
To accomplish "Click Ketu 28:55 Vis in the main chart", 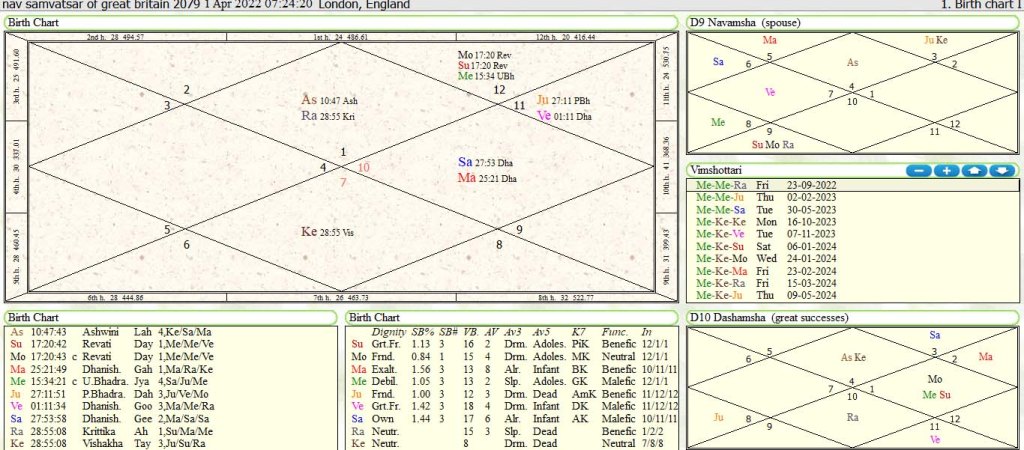I will pos(336,232).
